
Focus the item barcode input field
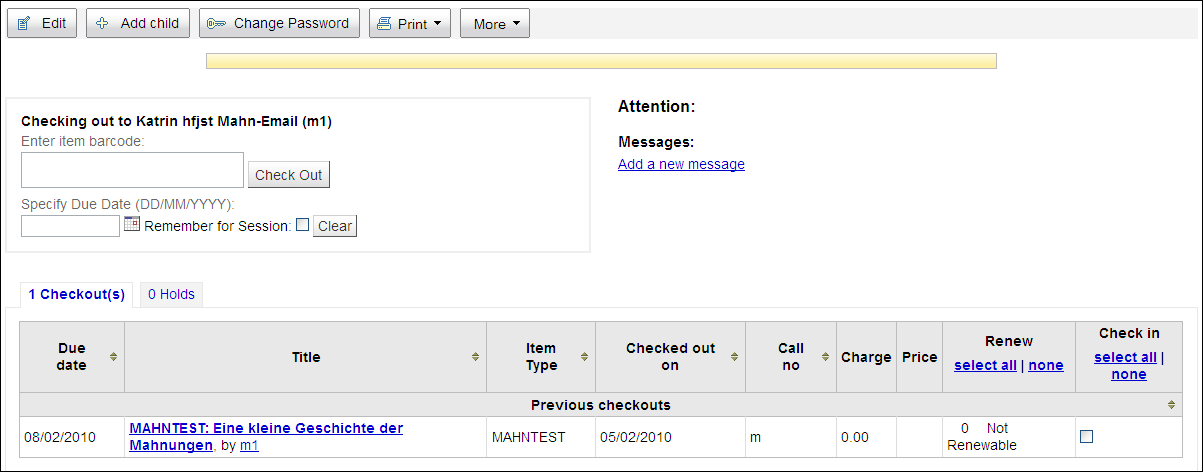point(132,170)
